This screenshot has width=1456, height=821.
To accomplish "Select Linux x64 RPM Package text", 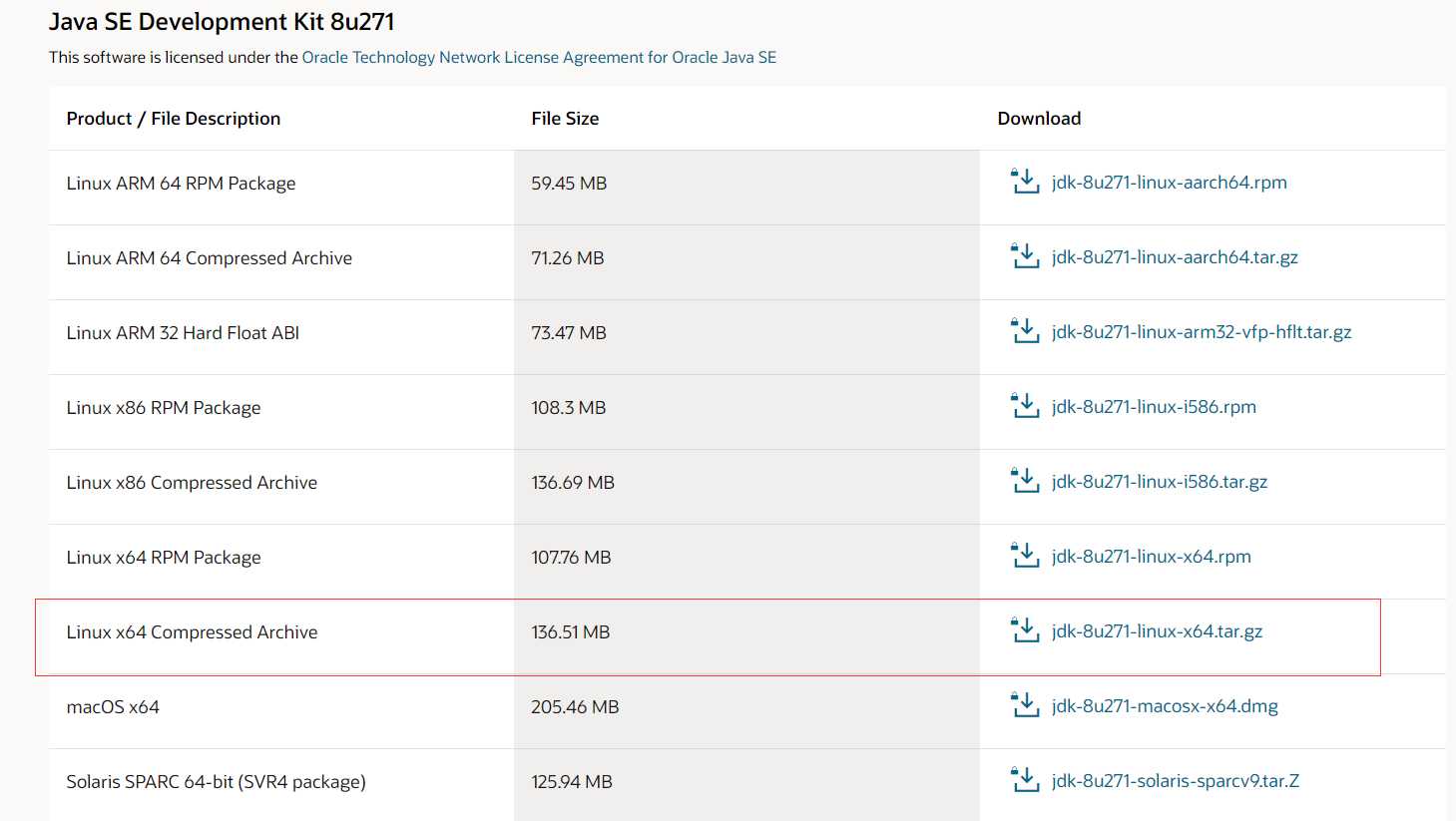I will click(x=164, y=558).
